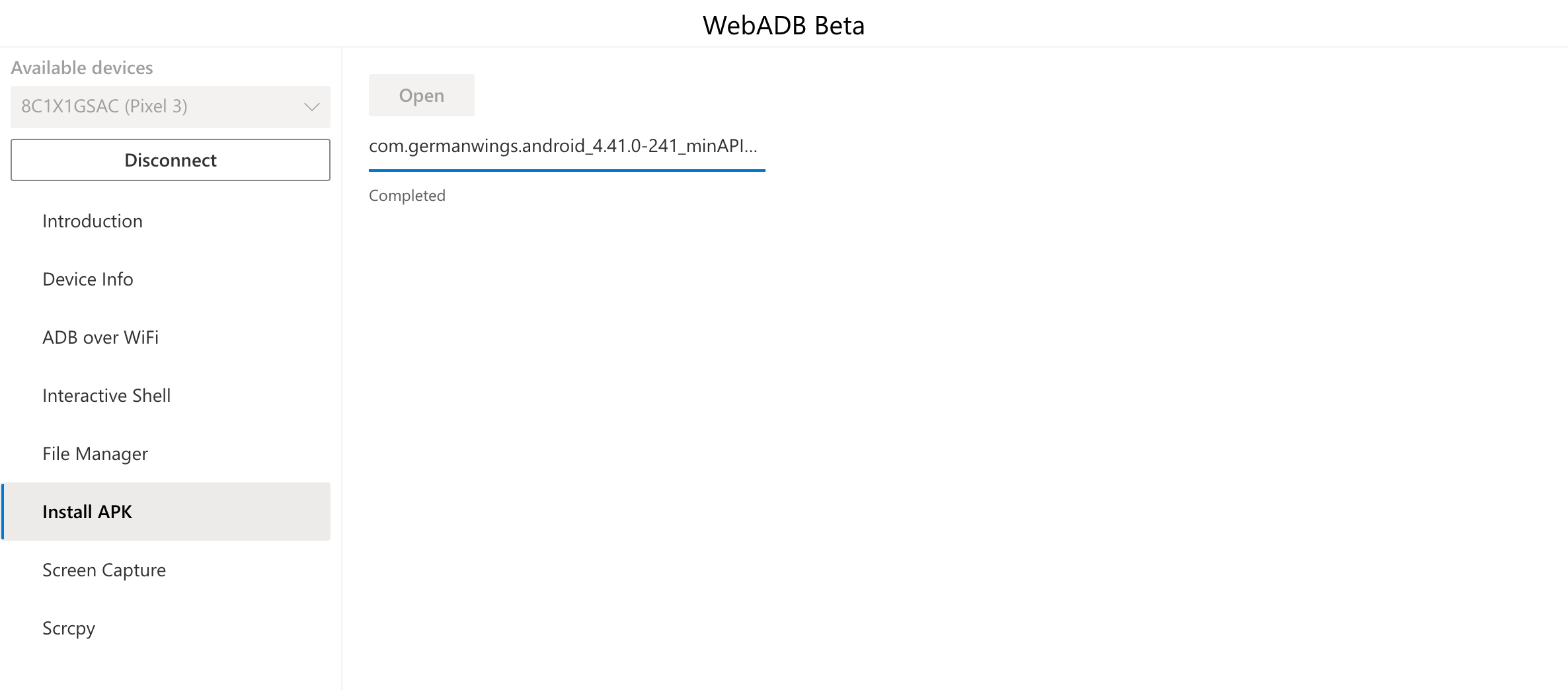Click the Disconnect button
Viewport: 1568px width, 690px height.
pyautogui.click(x=170, y=160)
